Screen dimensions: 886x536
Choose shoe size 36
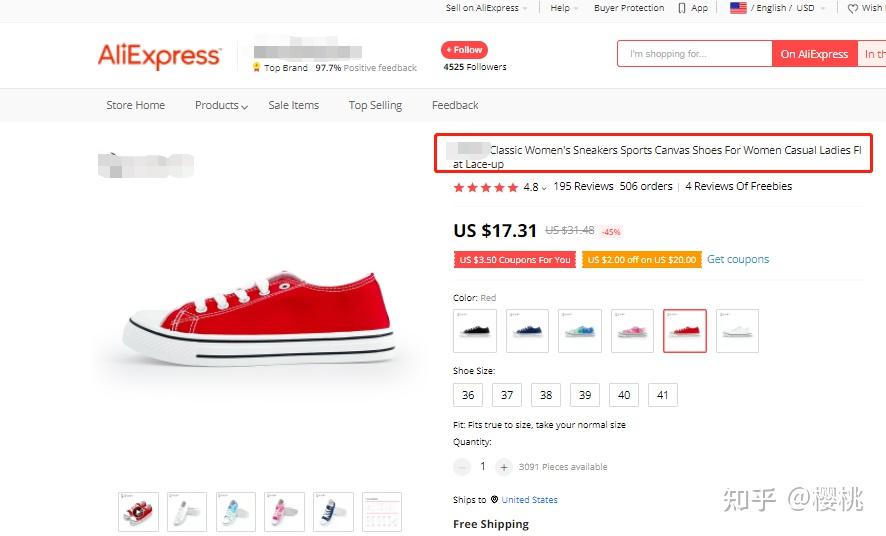(468, 395)
